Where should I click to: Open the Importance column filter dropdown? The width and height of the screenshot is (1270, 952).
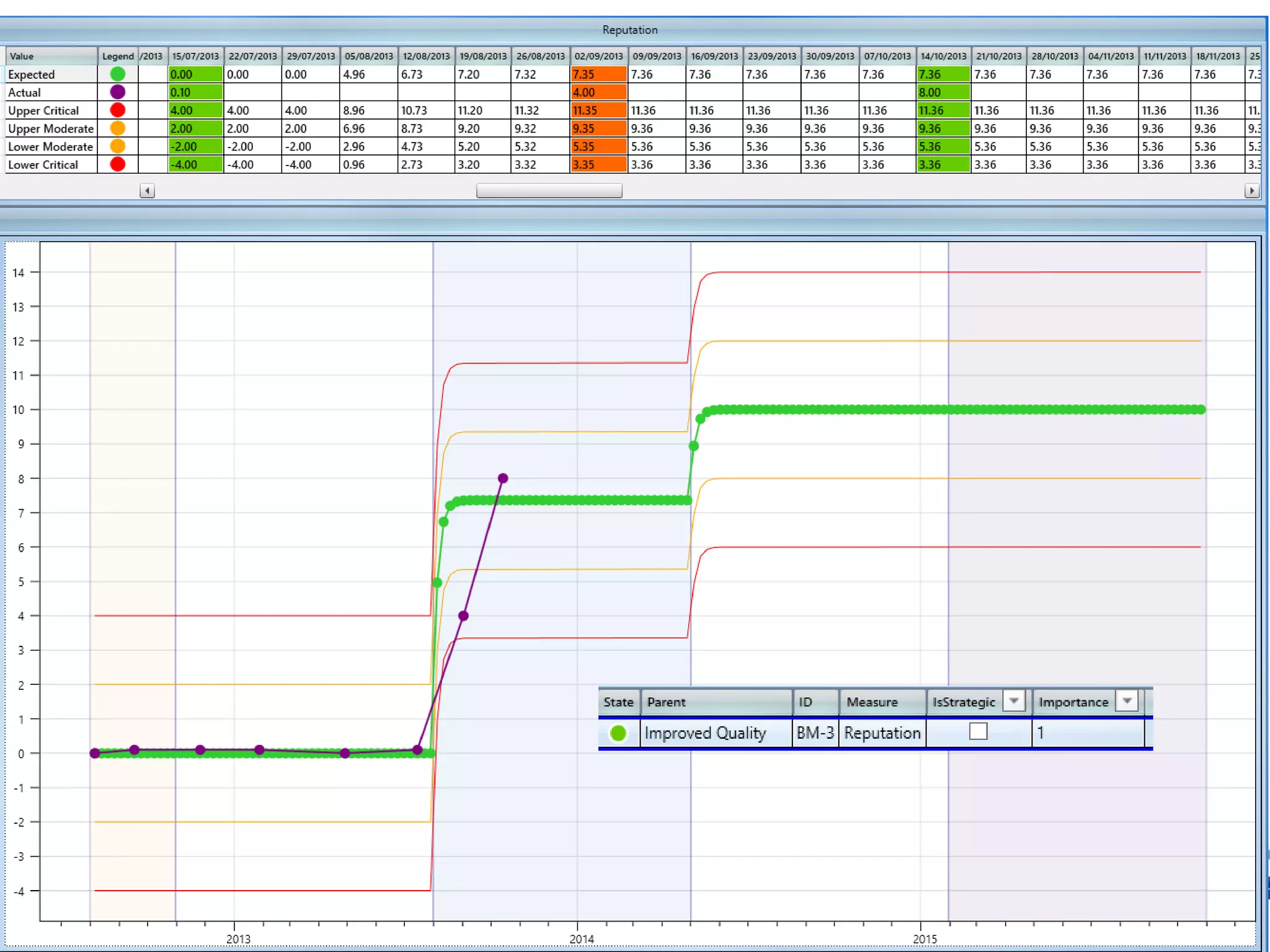pos(1127,701)
